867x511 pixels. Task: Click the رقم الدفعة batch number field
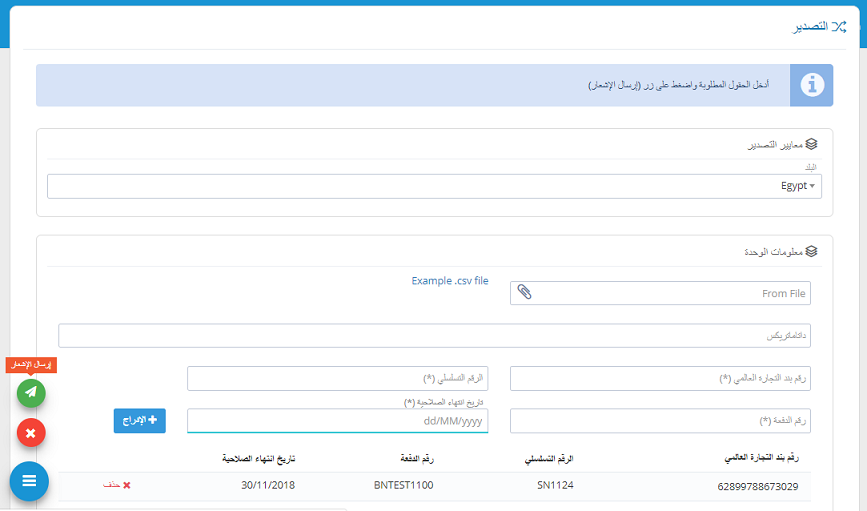tap(660, 421)
